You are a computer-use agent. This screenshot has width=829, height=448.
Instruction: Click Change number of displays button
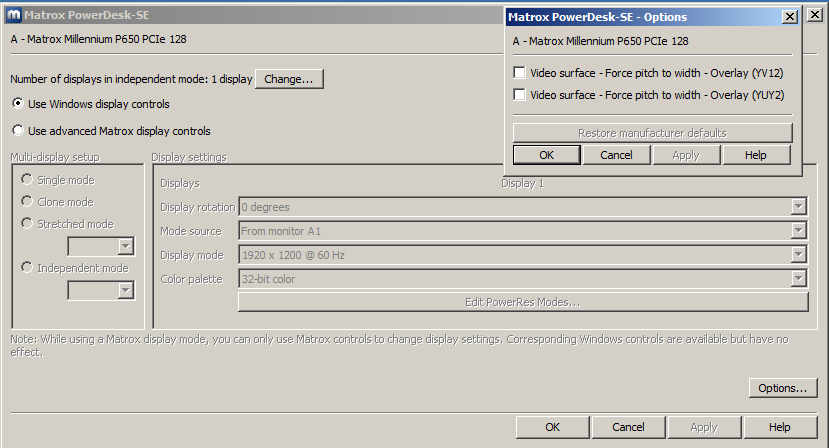pyautogui.click(x=289, y=79)
